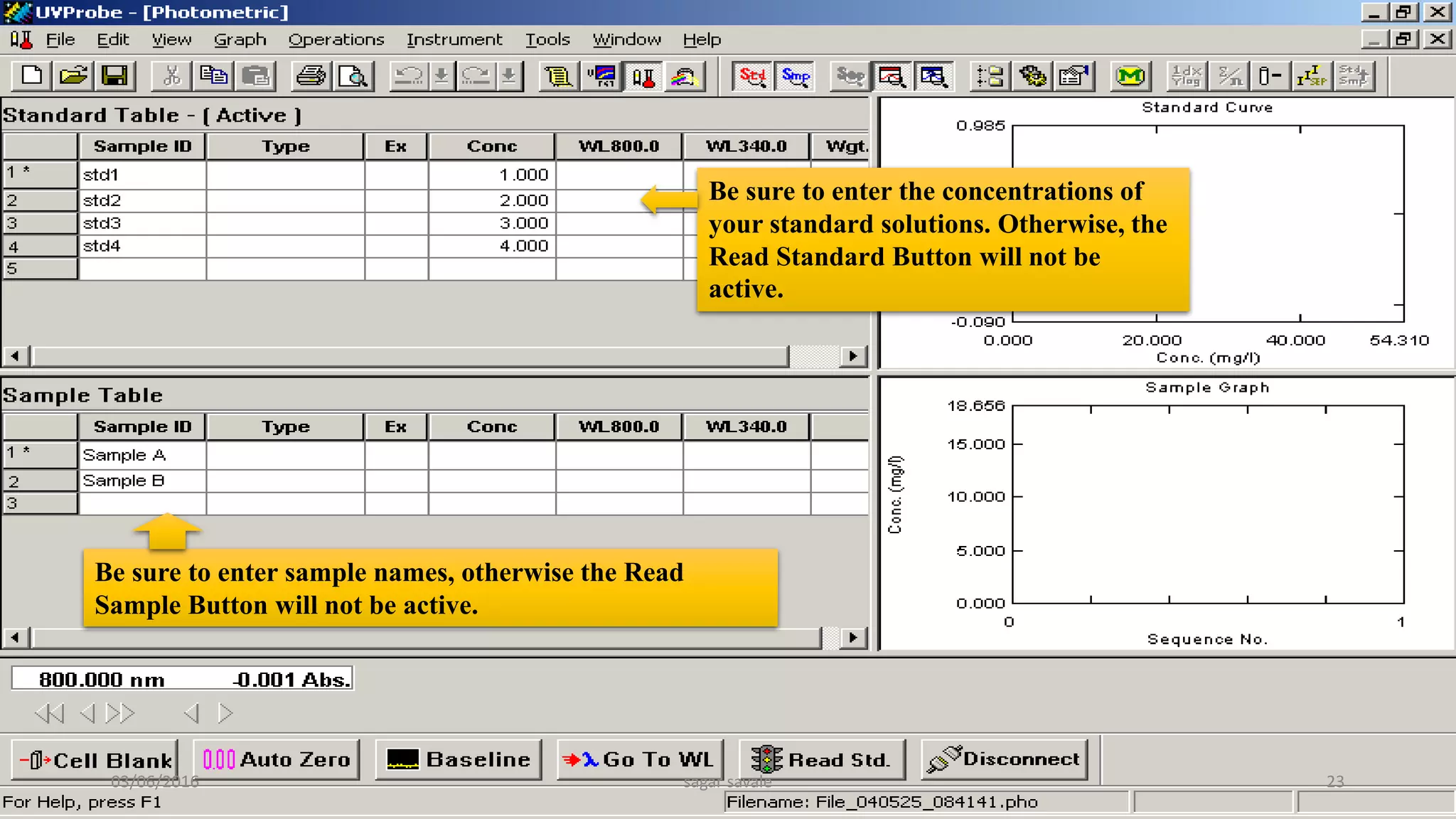Viewport: 1456px width, 819px height.
Task: Click the Cut scissors icon
Action: (x=171, y=76)
